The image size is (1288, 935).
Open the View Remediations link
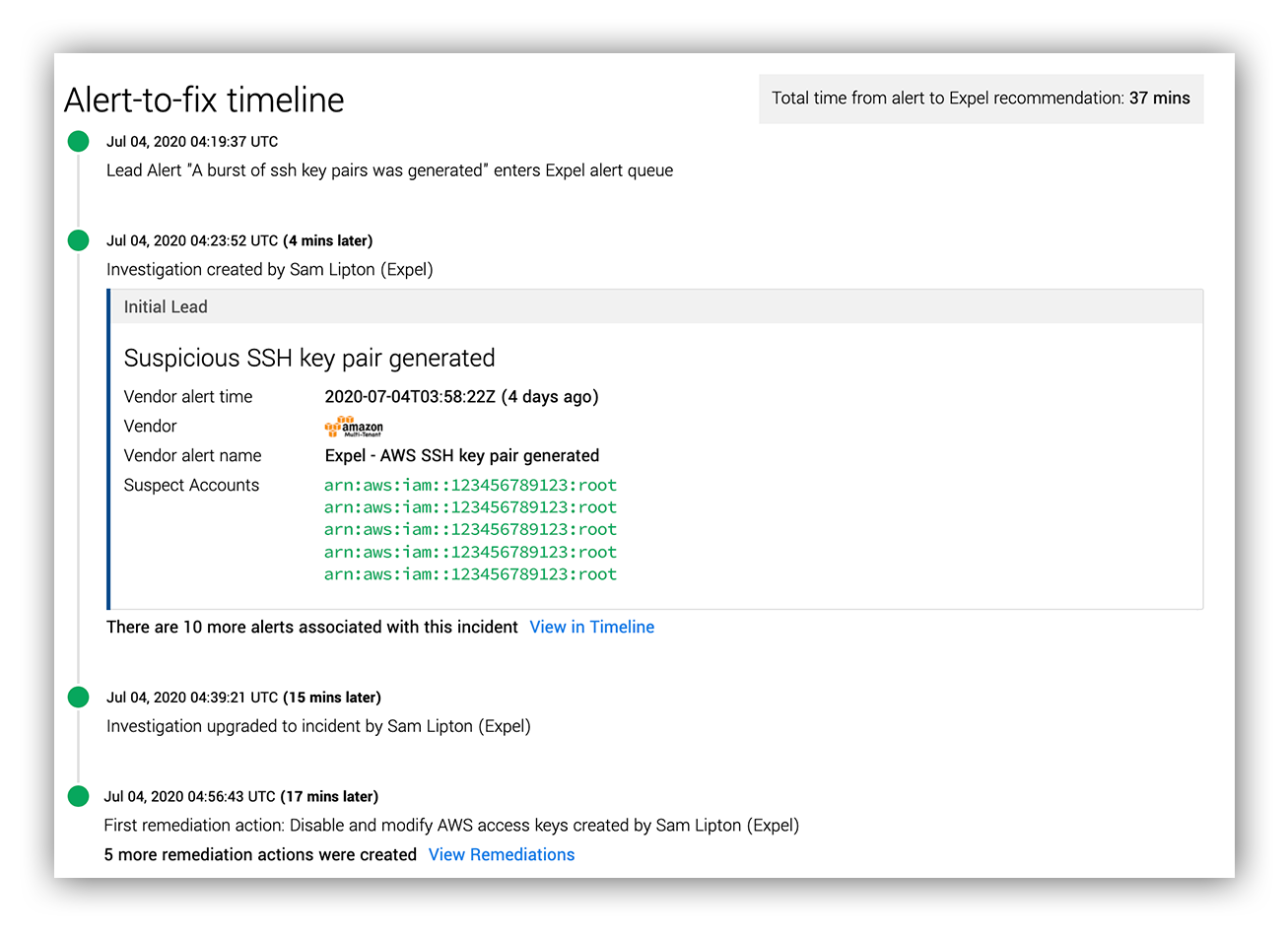pyautogui.click(x=502, y=854)
